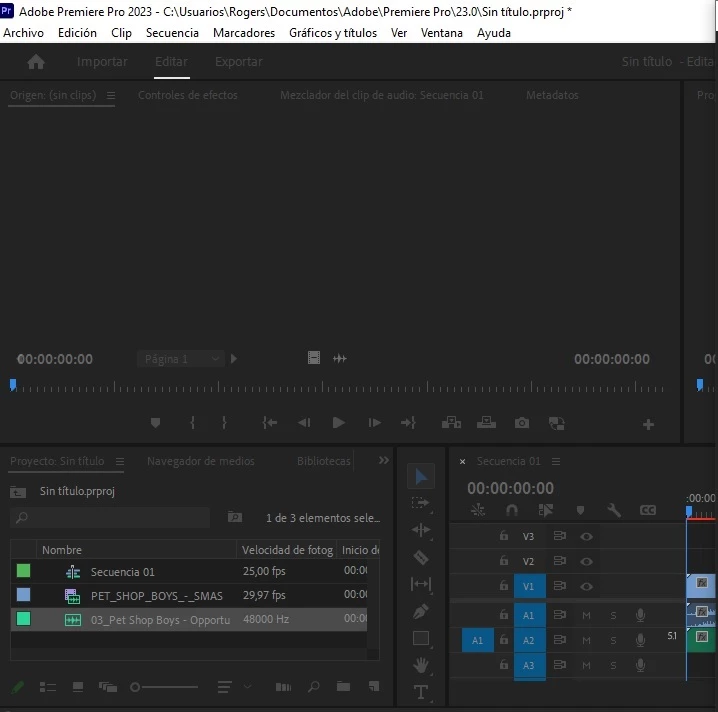Select the Slip tool
The image size is (718, 712).
tap(421, 584)
